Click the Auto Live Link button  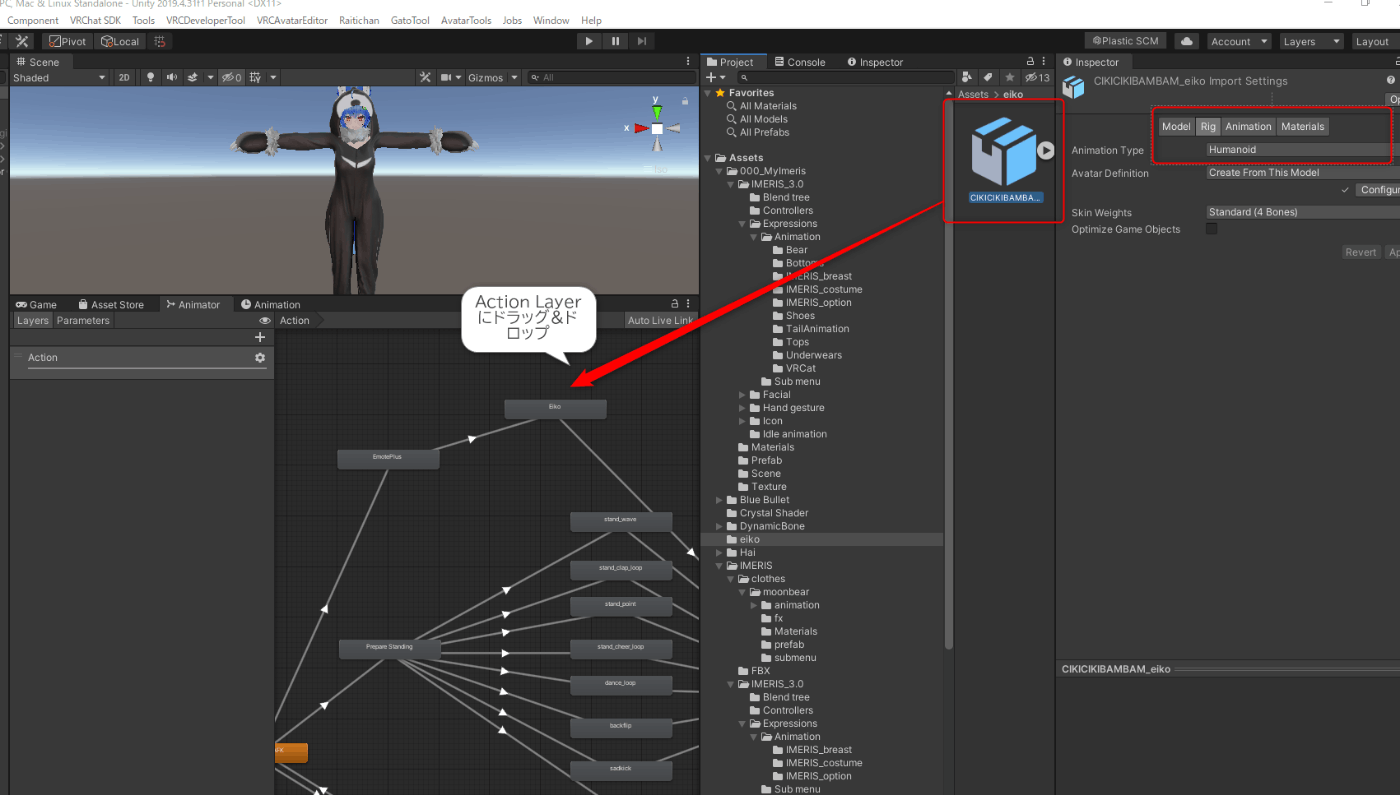(x=660, y=321)
